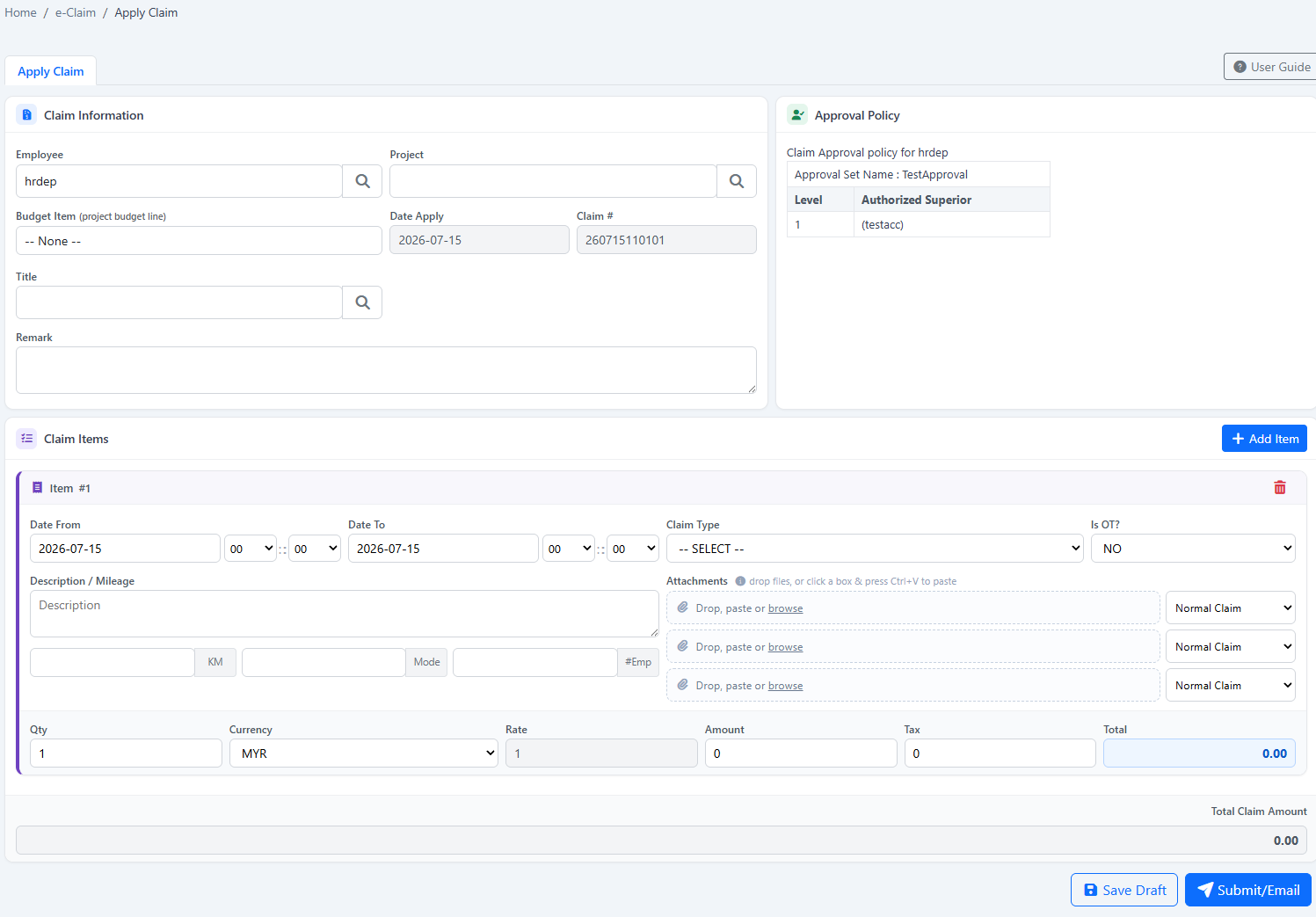Viewport: 1316px width, 917px height.
Task: Open the Budget Item dropdown showing None
Action: [x=199, y=241]
